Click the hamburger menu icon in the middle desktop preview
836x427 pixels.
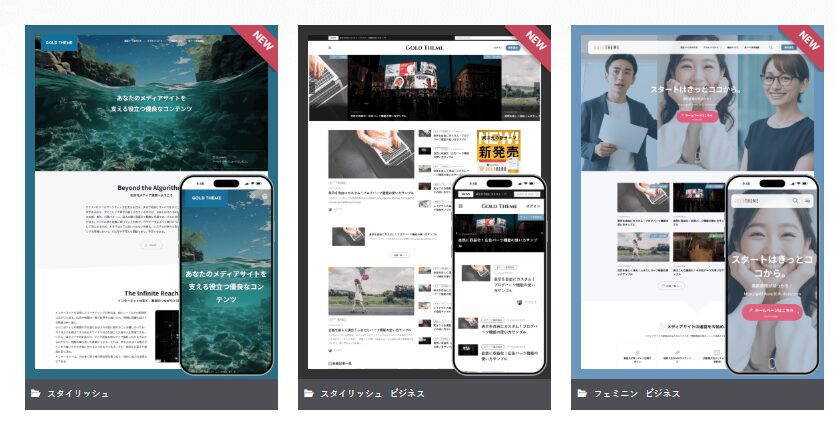331,47
